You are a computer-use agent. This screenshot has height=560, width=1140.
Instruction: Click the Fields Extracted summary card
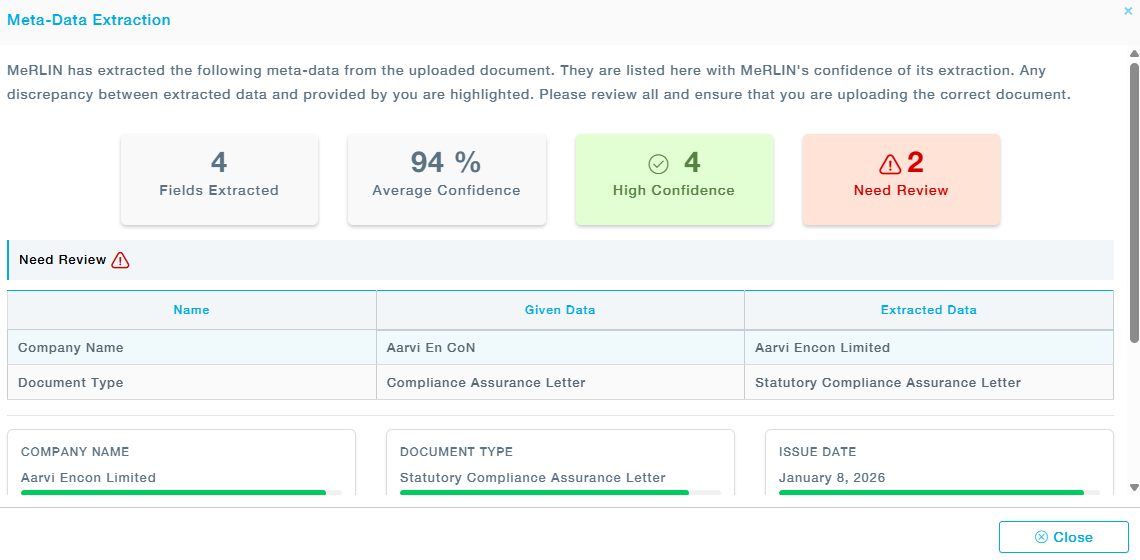tap(219, 179)
